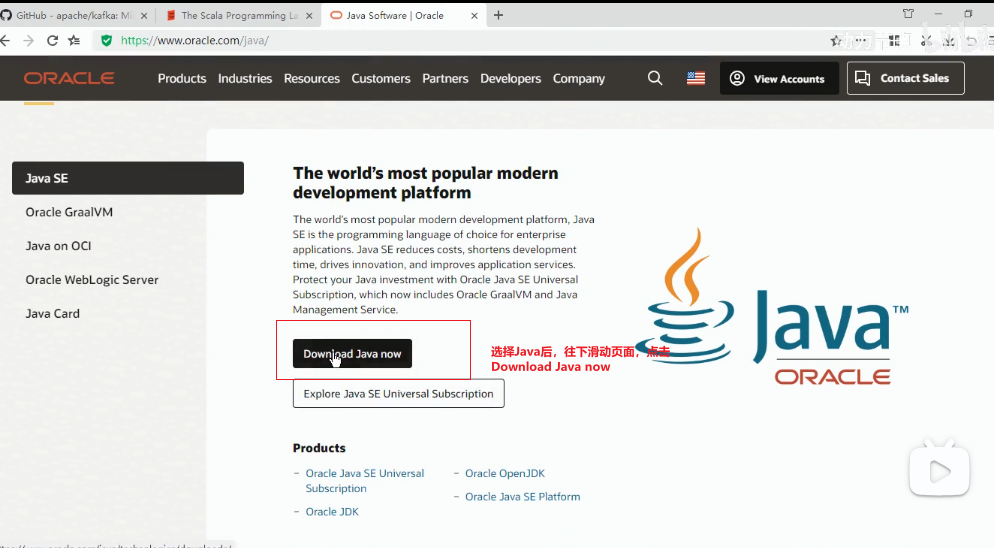Click the View Accounts button
The height and width of the screenshot is (548, 994).
779,78
